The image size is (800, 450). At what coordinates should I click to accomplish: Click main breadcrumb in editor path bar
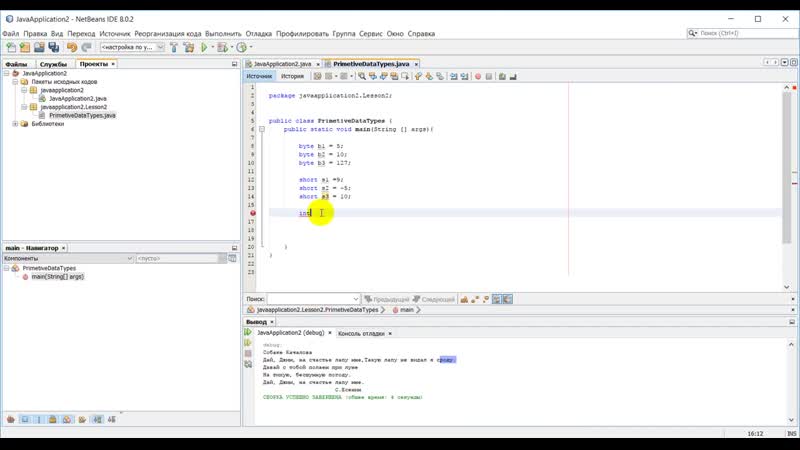pos(407,310)
